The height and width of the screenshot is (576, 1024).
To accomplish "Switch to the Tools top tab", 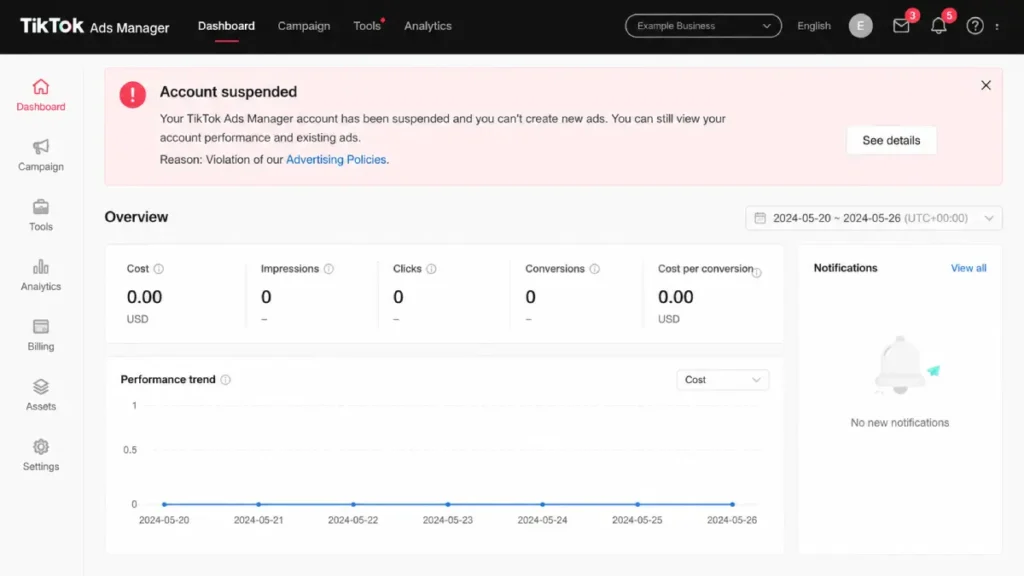I will (367, 26).
